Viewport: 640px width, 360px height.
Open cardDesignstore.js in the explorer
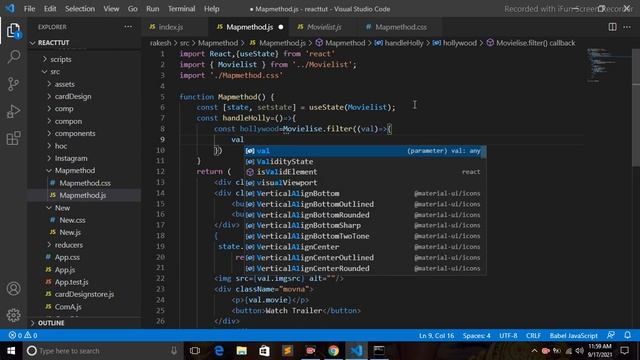click(x=84, y=294)
